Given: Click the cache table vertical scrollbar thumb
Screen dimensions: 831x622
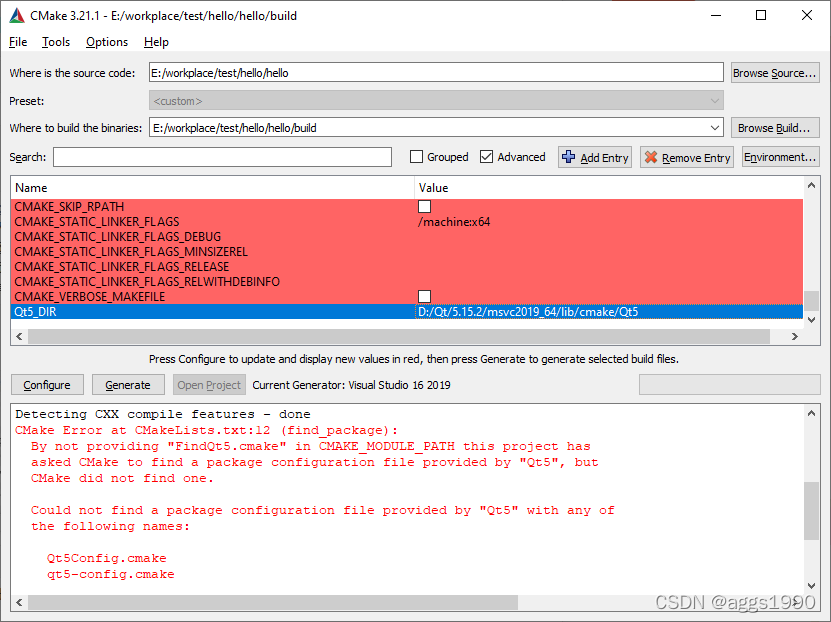Looking at the screenshot, I should [811, 300].
